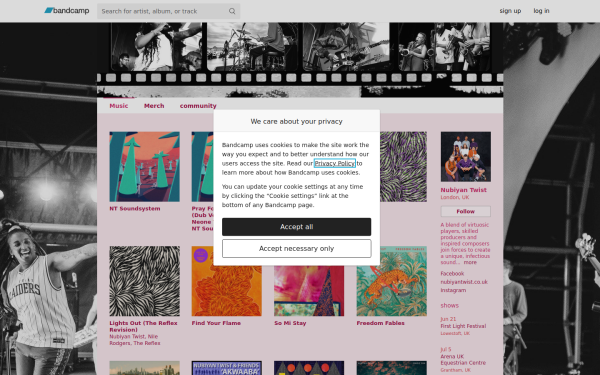Click the So Mi Stay title
The width and height of the screenshot is (600, 375).
pyautogui.click(x=290, y=323)
